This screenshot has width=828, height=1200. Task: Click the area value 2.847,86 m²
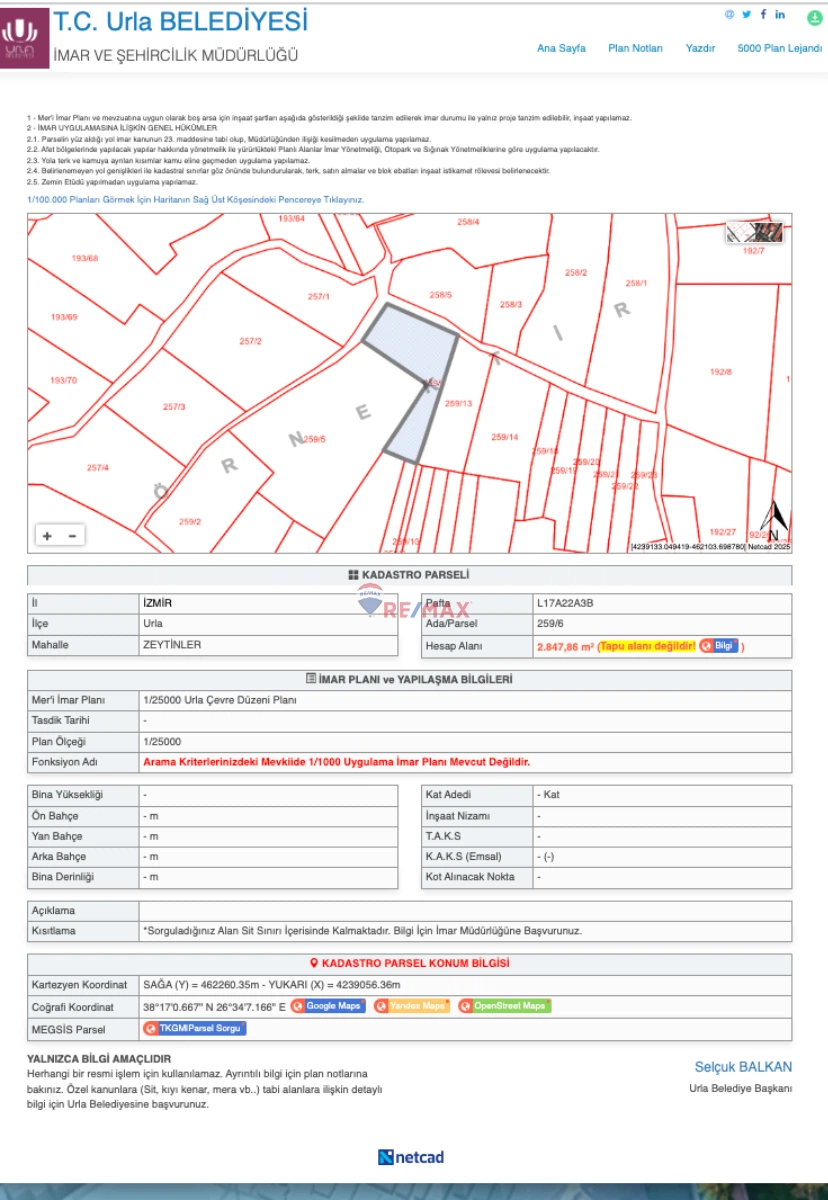pos(565,646)
